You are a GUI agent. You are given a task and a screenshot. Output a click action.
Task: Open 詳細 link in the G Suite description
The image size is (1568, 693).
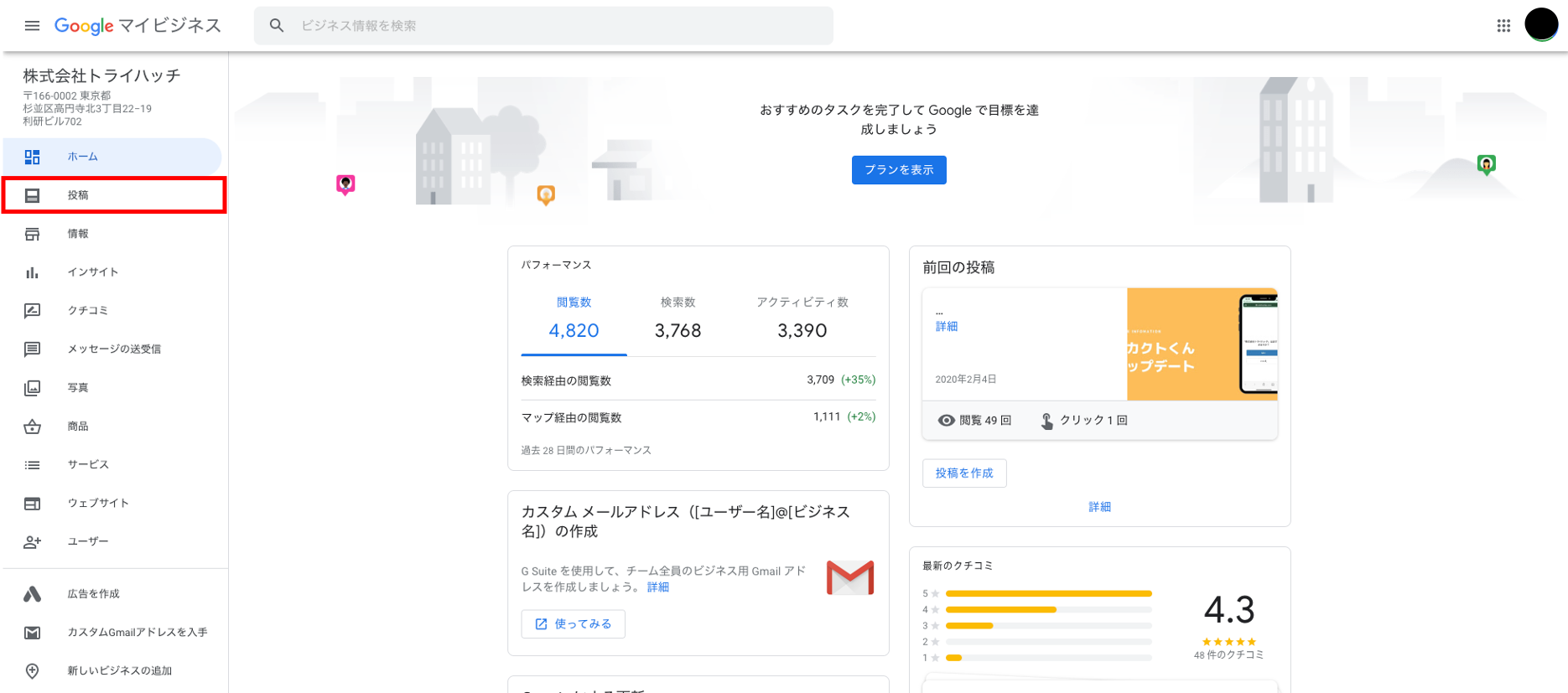click(658, 587)
